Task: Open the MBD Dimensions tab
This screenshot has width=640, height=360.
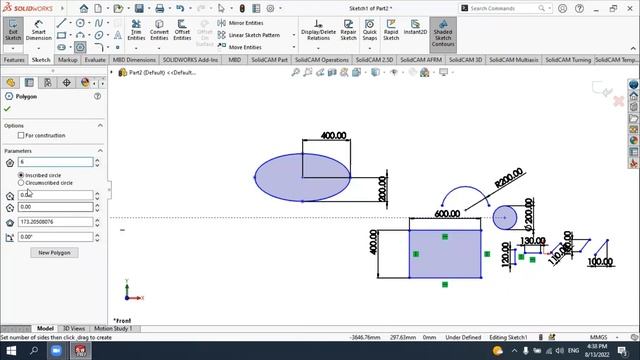Action: [x=134, y=60]
